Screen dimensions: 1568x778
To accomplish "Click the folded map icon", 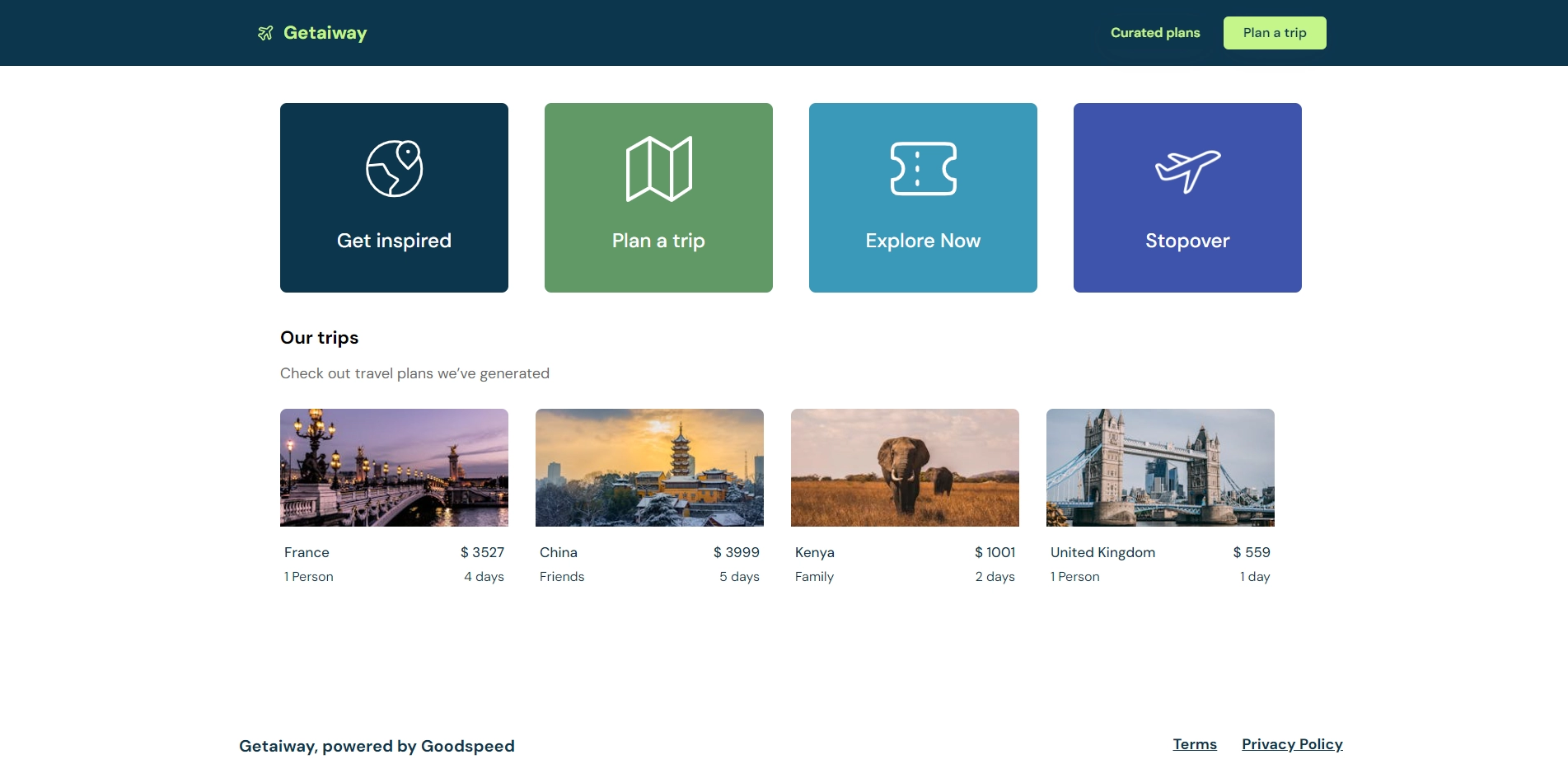I will point(658,168).
